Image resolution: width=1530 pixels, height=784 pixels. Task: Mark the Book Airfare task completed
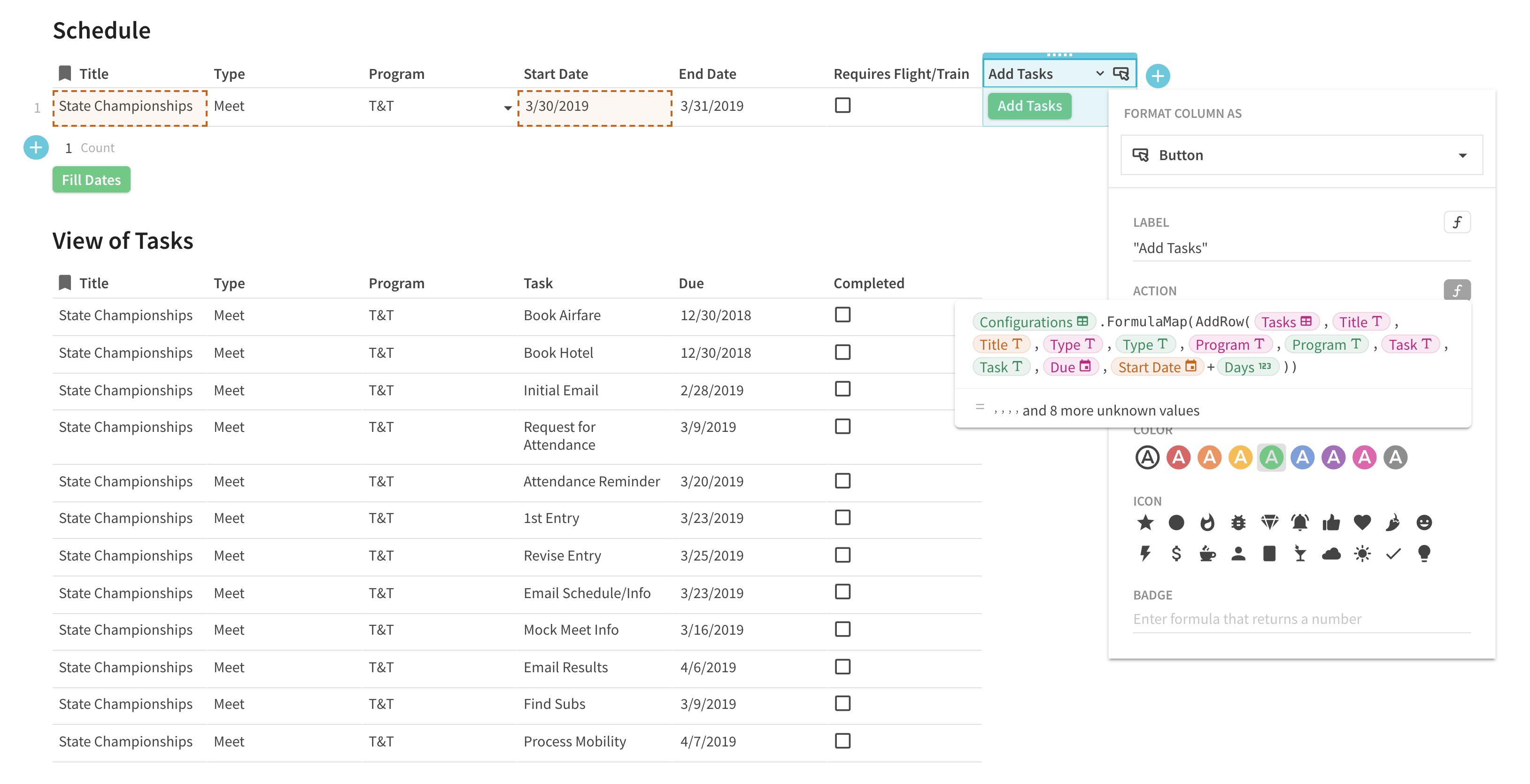coord(842,315)
